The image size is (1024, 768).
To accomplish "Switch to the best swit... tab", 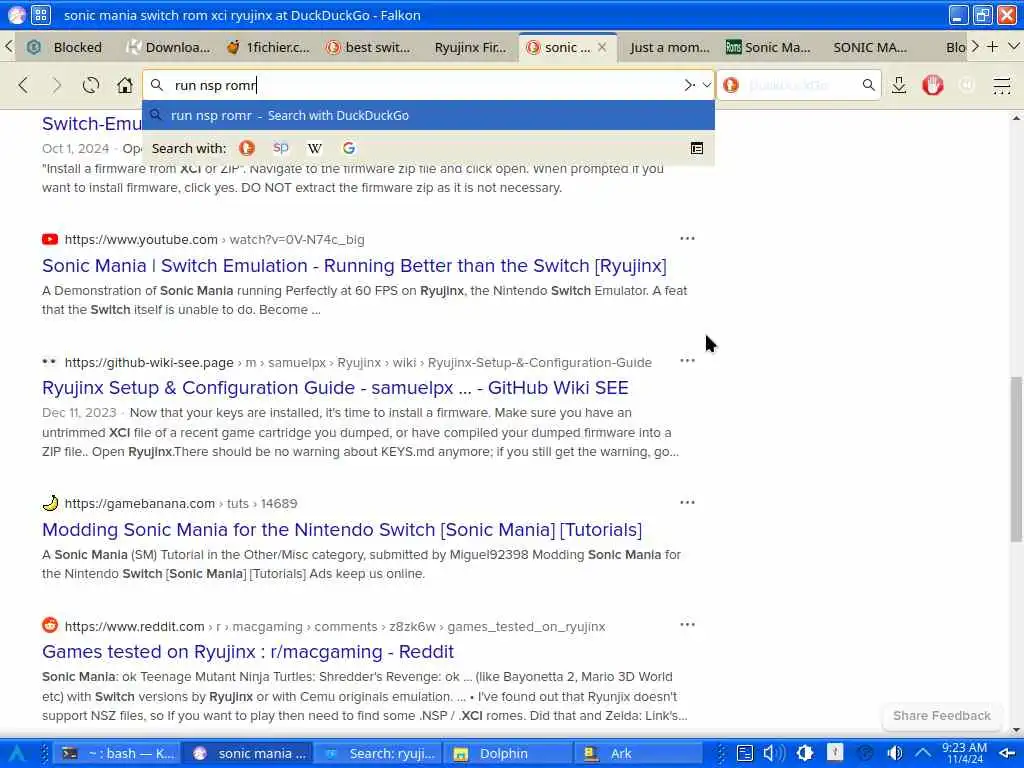I will tap(369, 47).
